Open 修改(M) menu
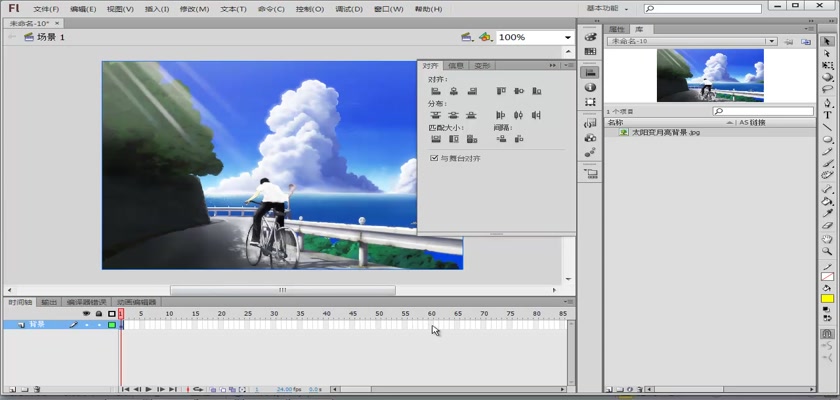840x400 pixels. [x=194, y=9]
